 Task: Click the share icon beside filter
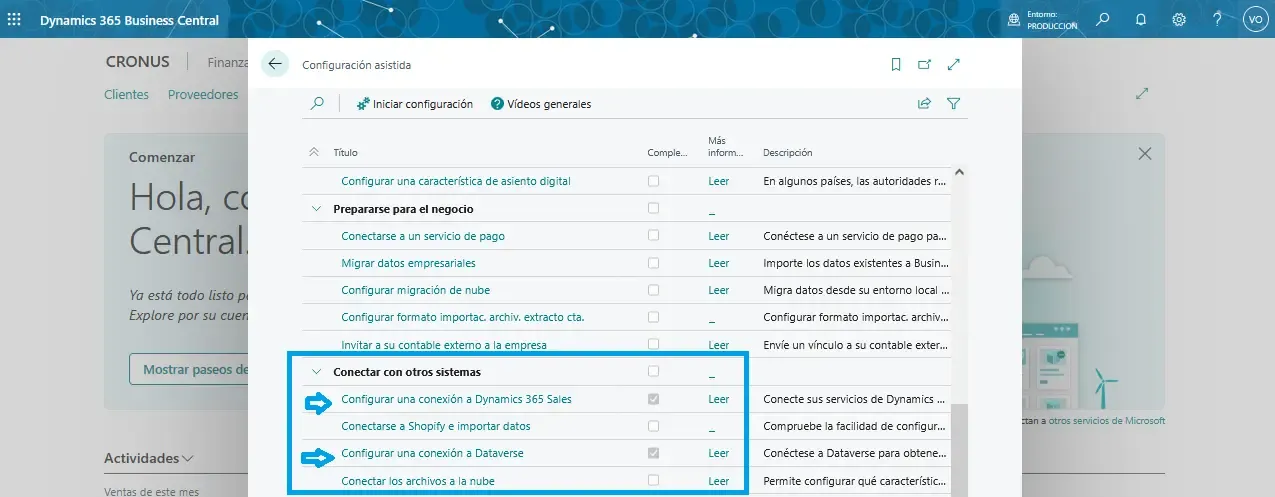point(924,103)
